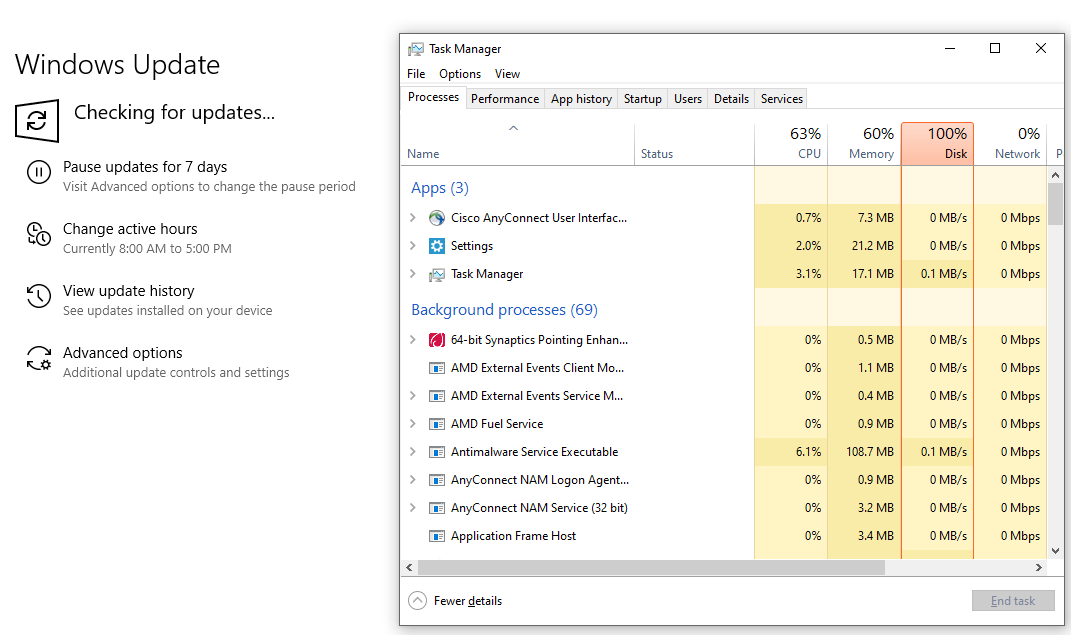The image size is (1071, 635).
Task: Click the horizontal scrollbar thumb
Action: pos(651,567)
